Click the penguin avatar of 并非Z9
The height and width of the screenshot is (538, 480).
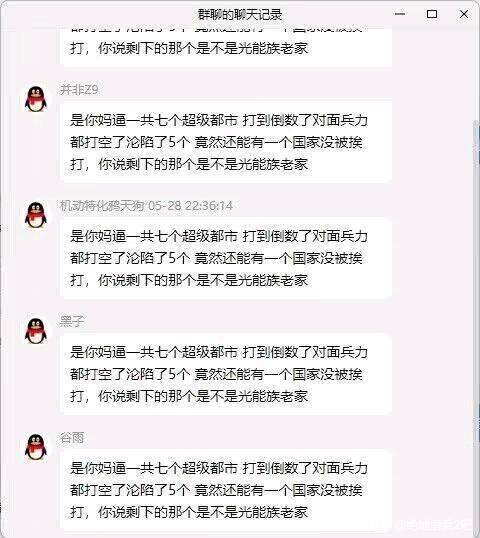point(36,99)
